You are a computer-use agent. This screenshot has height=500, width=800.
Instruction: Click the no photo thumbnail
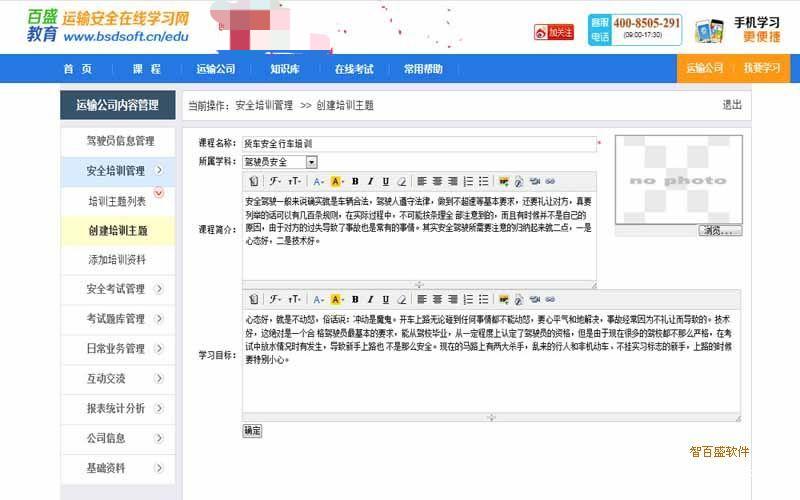tap(679, 180)
